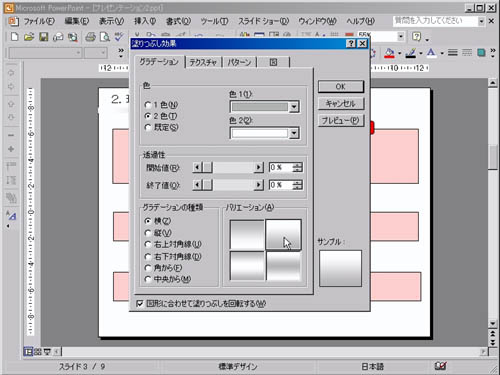Image resolution: width=500 pixels, height=375 pixels.
Task: Open the スライドショー menu
Action: (x=263, y=21)
